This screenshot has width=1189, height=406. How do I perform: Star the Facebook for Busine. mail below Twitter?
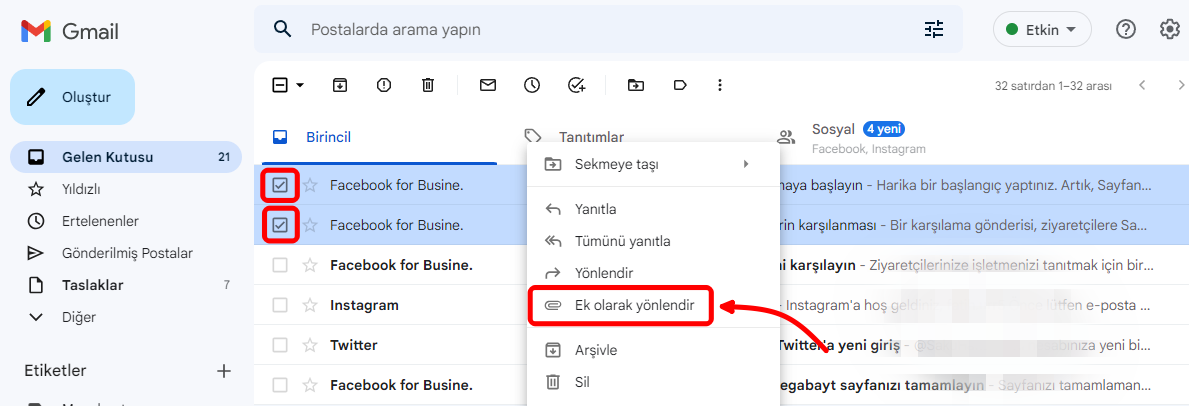(x=309, y=386)
